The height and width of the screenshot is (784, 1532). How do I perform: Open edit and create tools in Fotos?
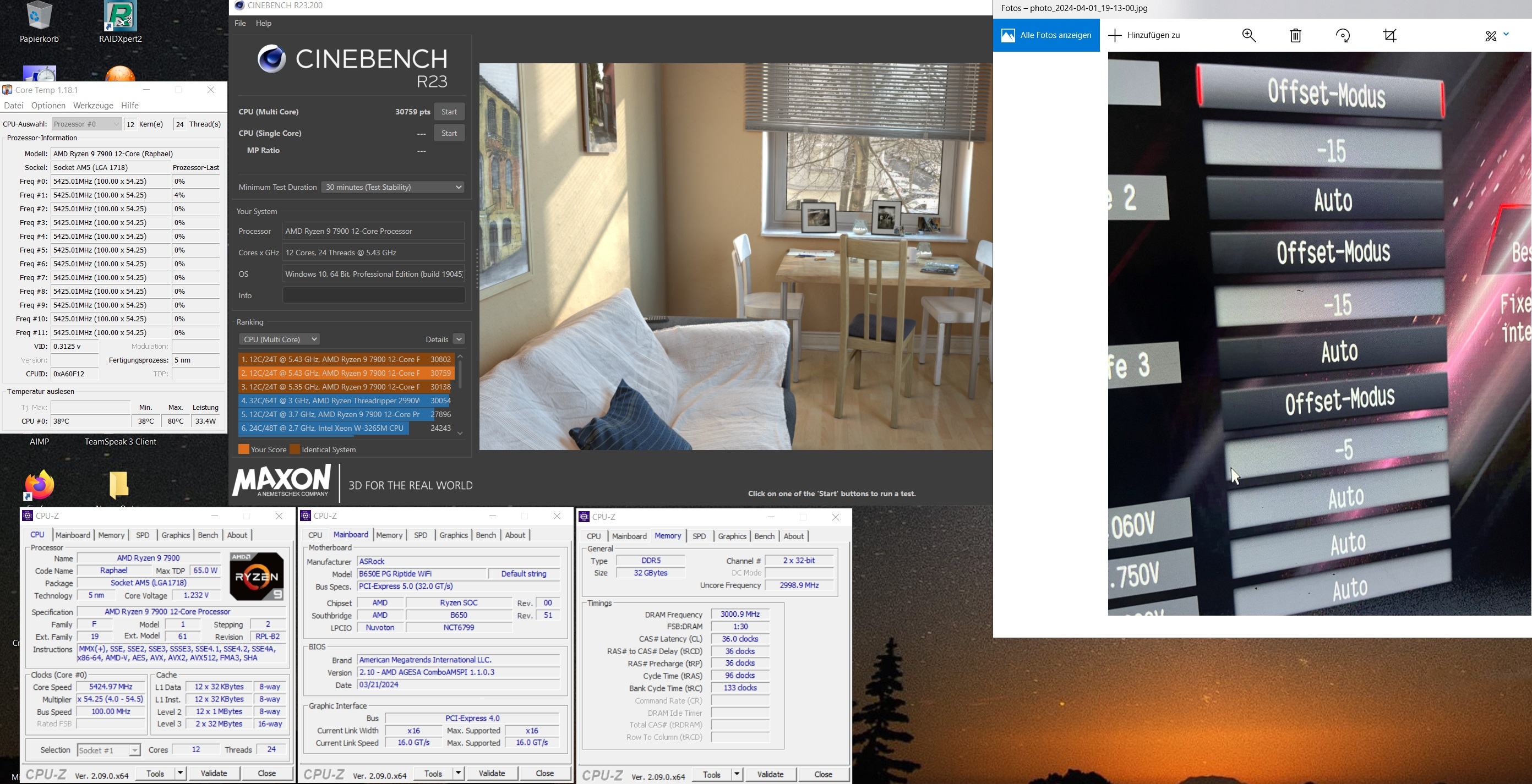(x=1490, y=36)
